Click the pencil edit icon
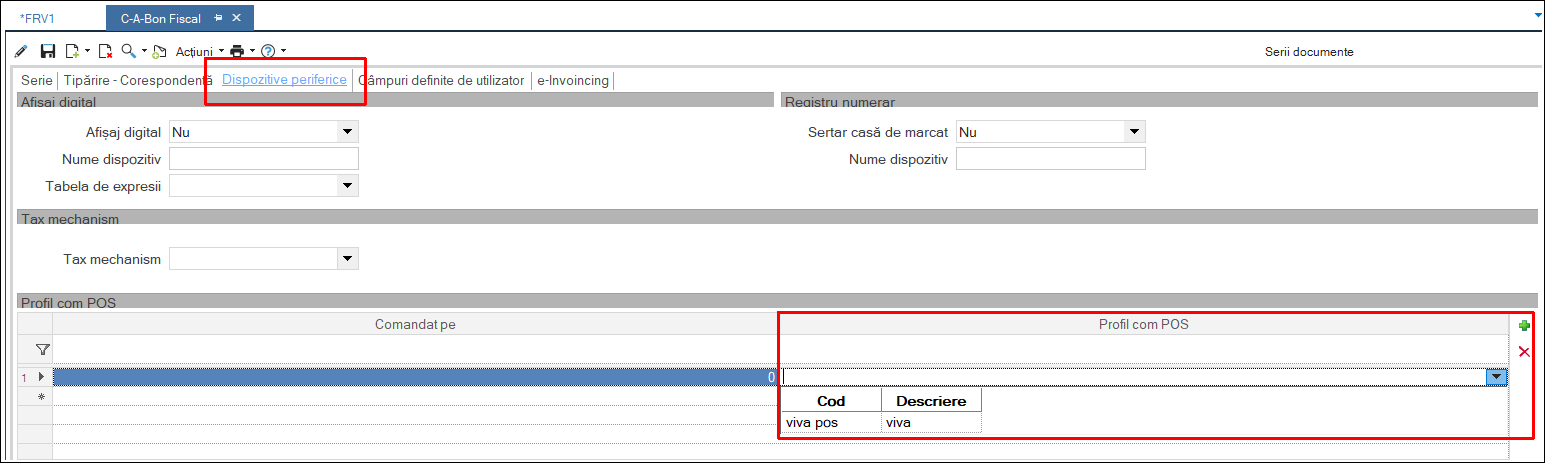Viewport: 1545px width, 463px height. click(x=21, y=51)
